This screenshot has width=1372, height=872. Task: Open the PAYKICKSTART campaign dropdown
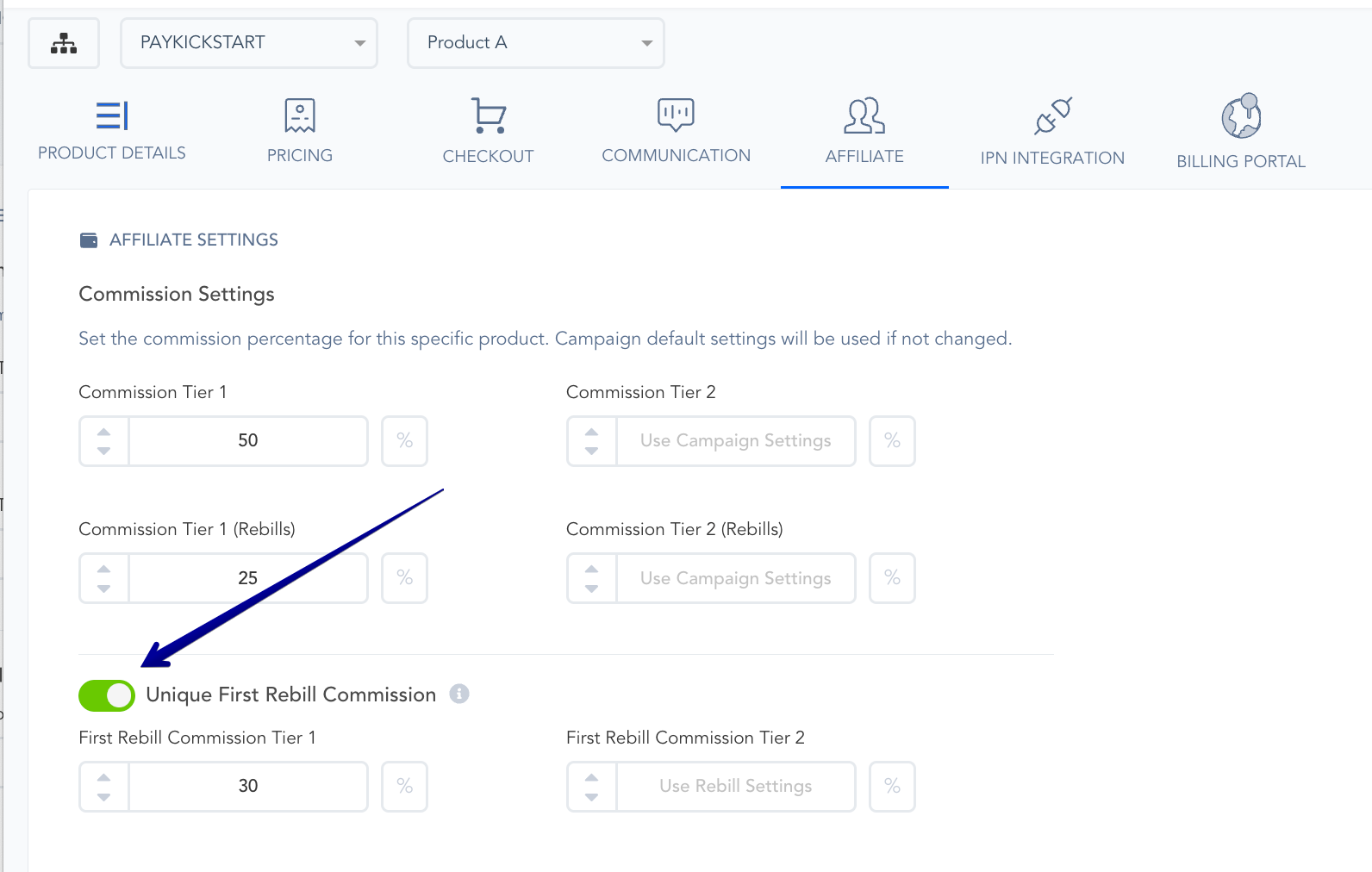249,43
